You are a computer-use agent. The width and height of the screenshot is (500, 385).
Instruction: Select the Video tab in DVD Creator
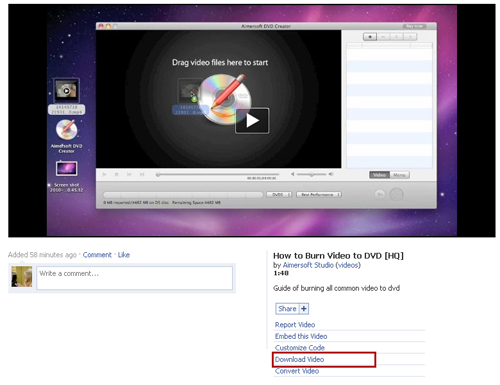(379, 175)
